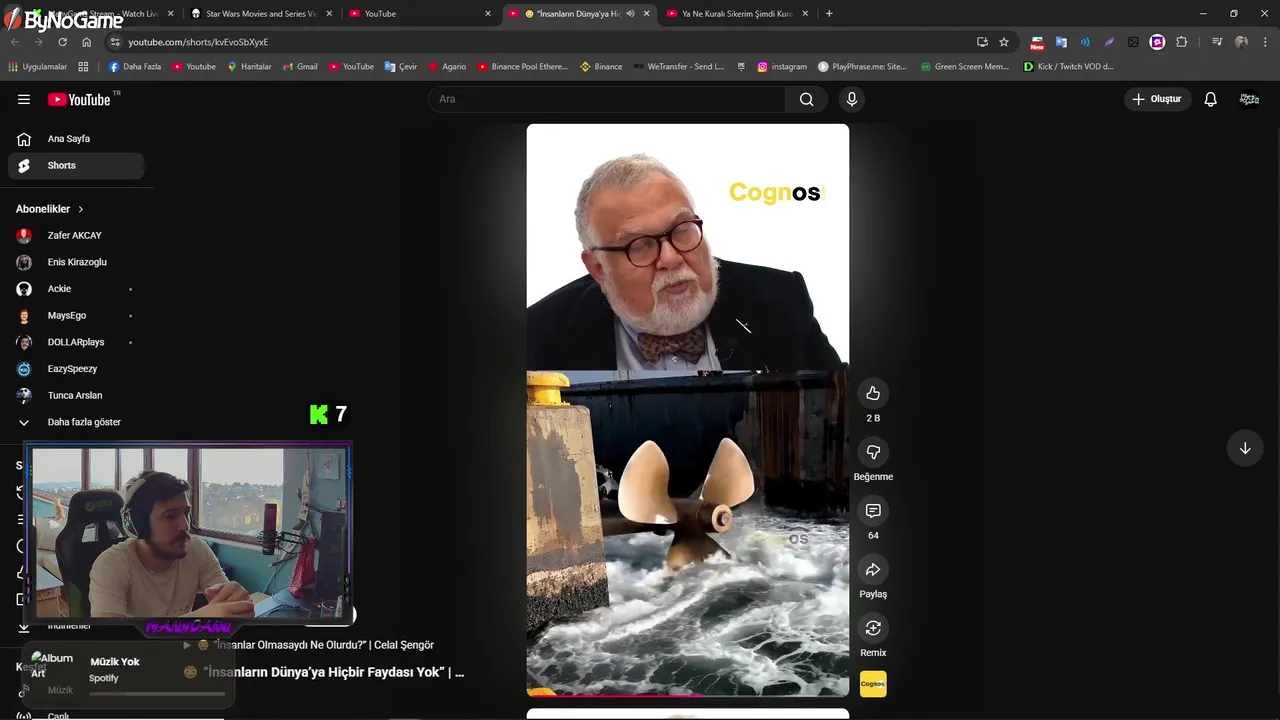
Task: Remix this Short
Action: coord(873,628)
